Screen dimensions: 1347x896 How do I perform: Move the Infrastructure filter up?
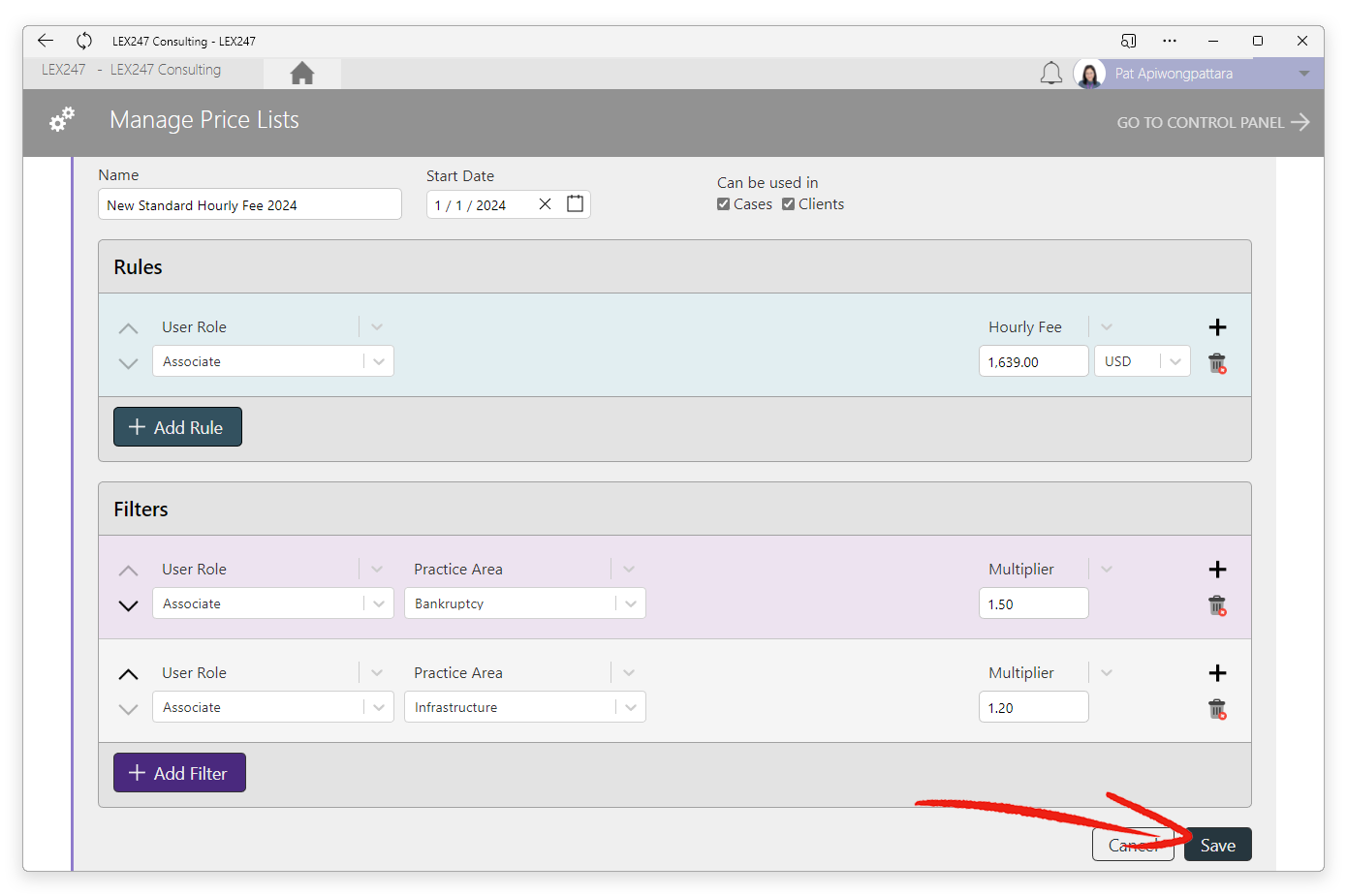coord(128,674)
